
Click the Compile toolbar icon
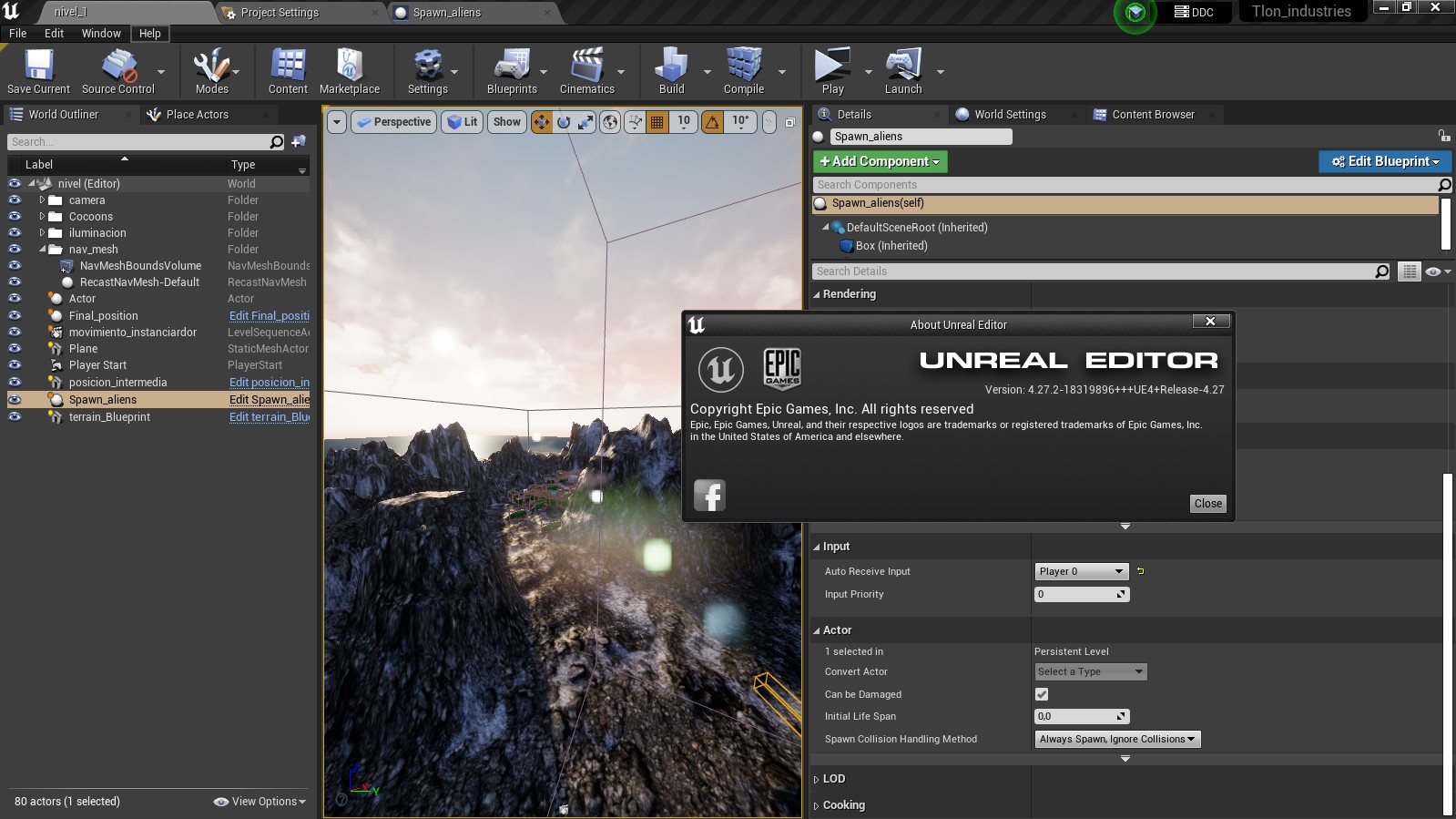[x=744, y=71]
